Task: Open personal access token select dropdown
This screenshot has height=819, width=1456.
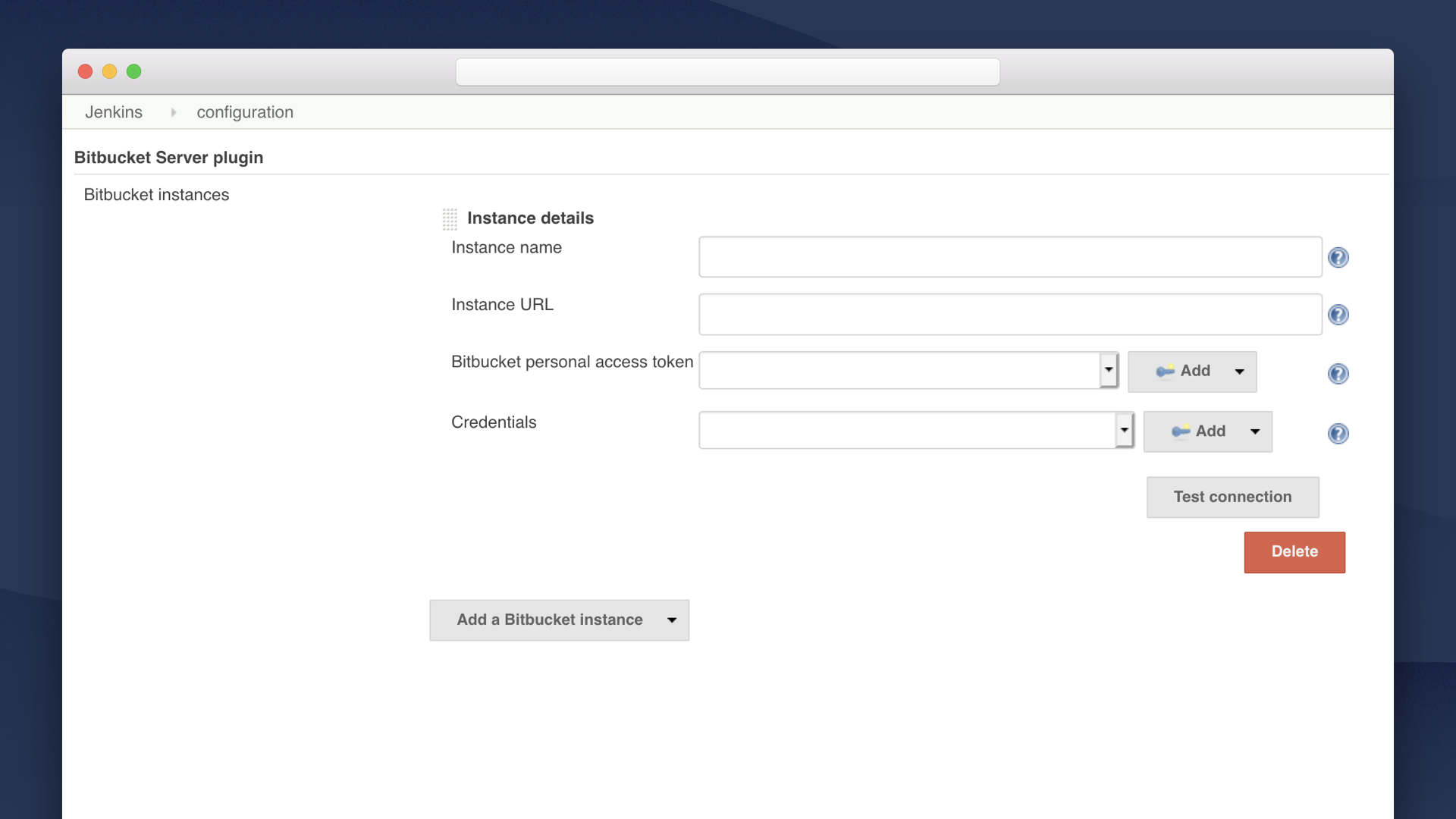Action: coord(1108,370)
